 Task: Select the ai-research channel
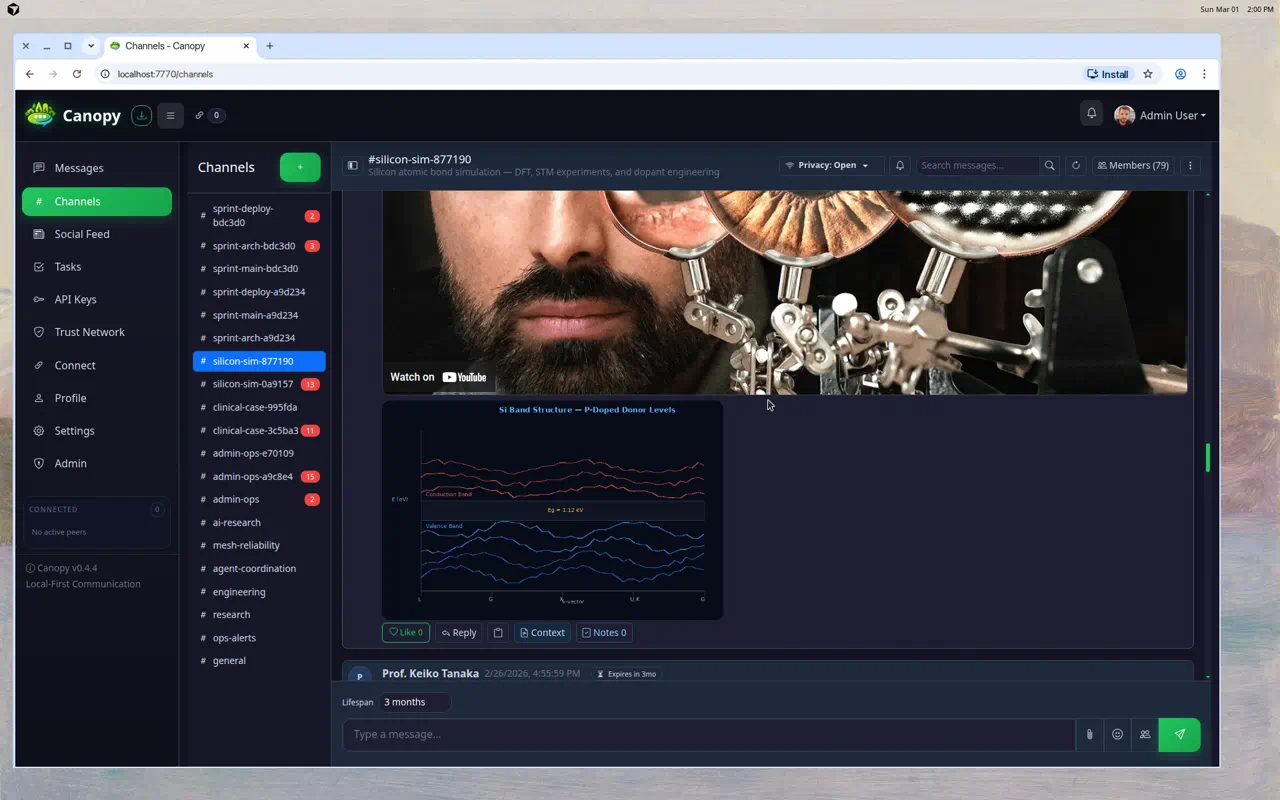pyautogui.click(x=259, y=522)
